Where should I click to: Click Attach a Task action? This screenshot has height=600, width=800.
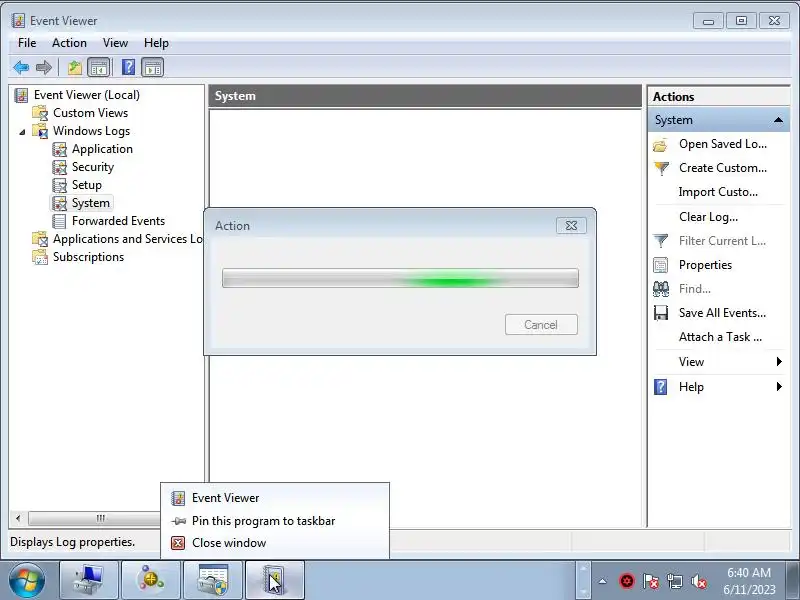(720, 337)
